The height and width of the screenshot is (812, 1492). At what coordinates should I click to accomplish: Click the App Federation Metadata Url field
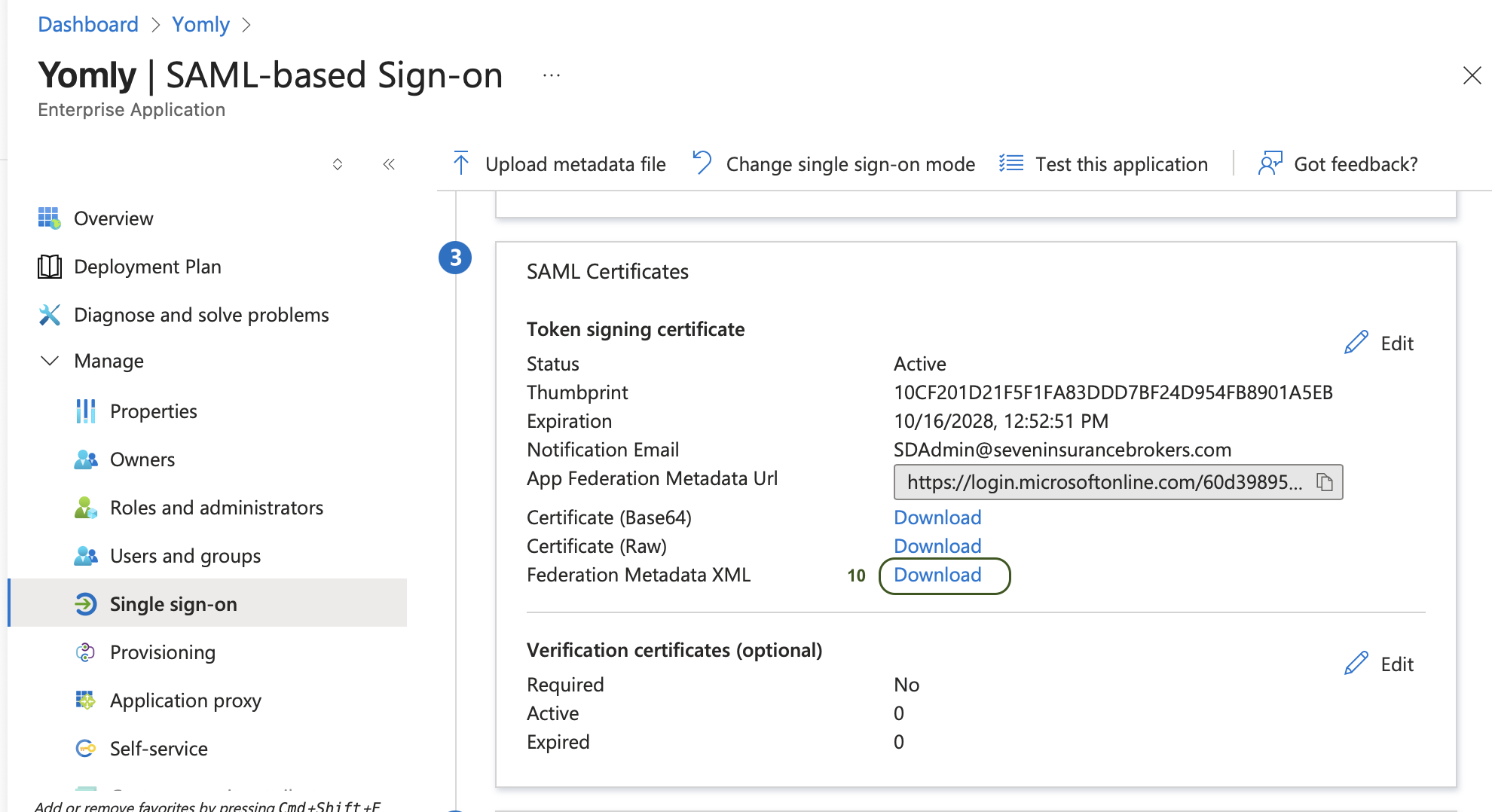click(x=1104, y=482)
